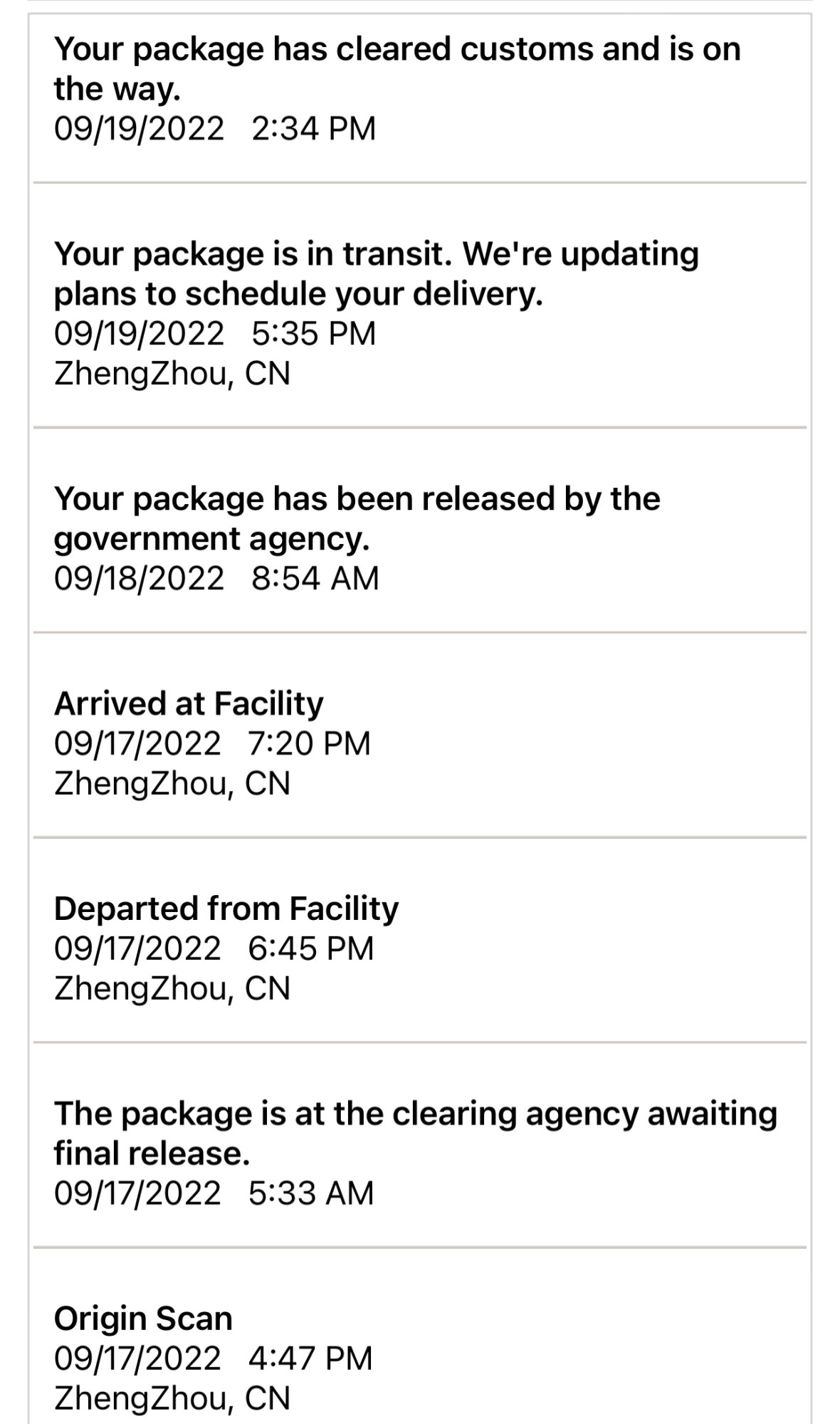Click the date beside 2:34 PM
The width and height of the screenshot is (840, 1424).
click(x=139, y=129)
